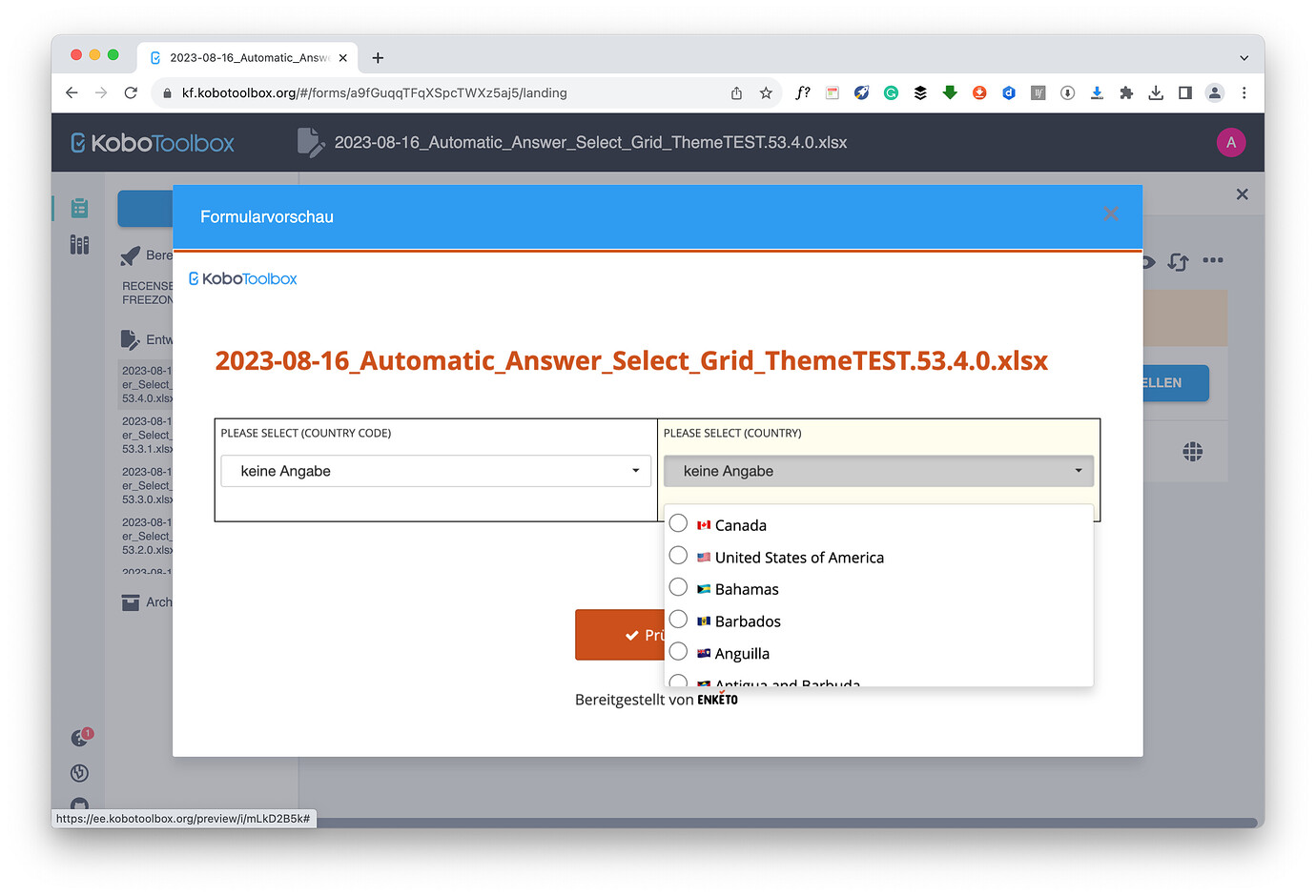The width and height of the screenshot is (1316, 896).
Task: Choose United States of America option
Action: (x=678, y=556)
